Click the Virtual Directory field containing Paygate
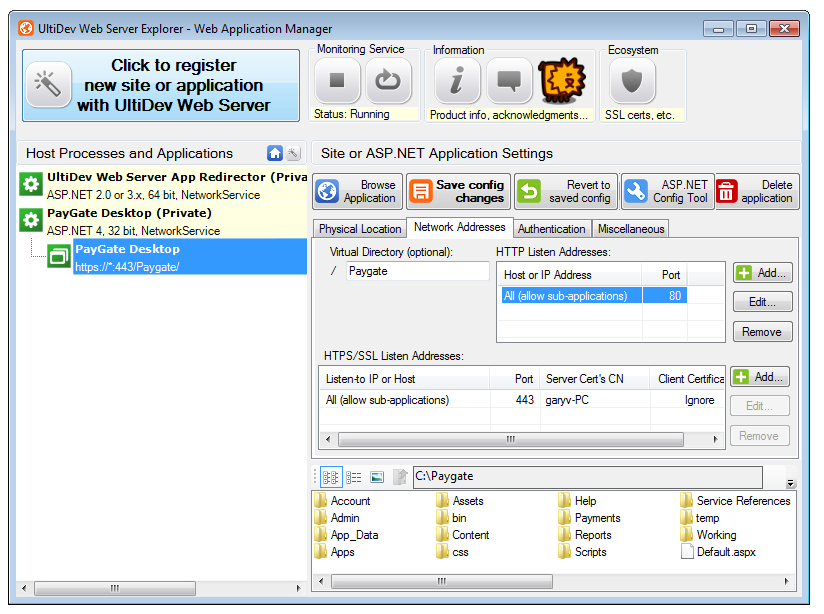Screen dimensions: 824x614 point(417,271)
